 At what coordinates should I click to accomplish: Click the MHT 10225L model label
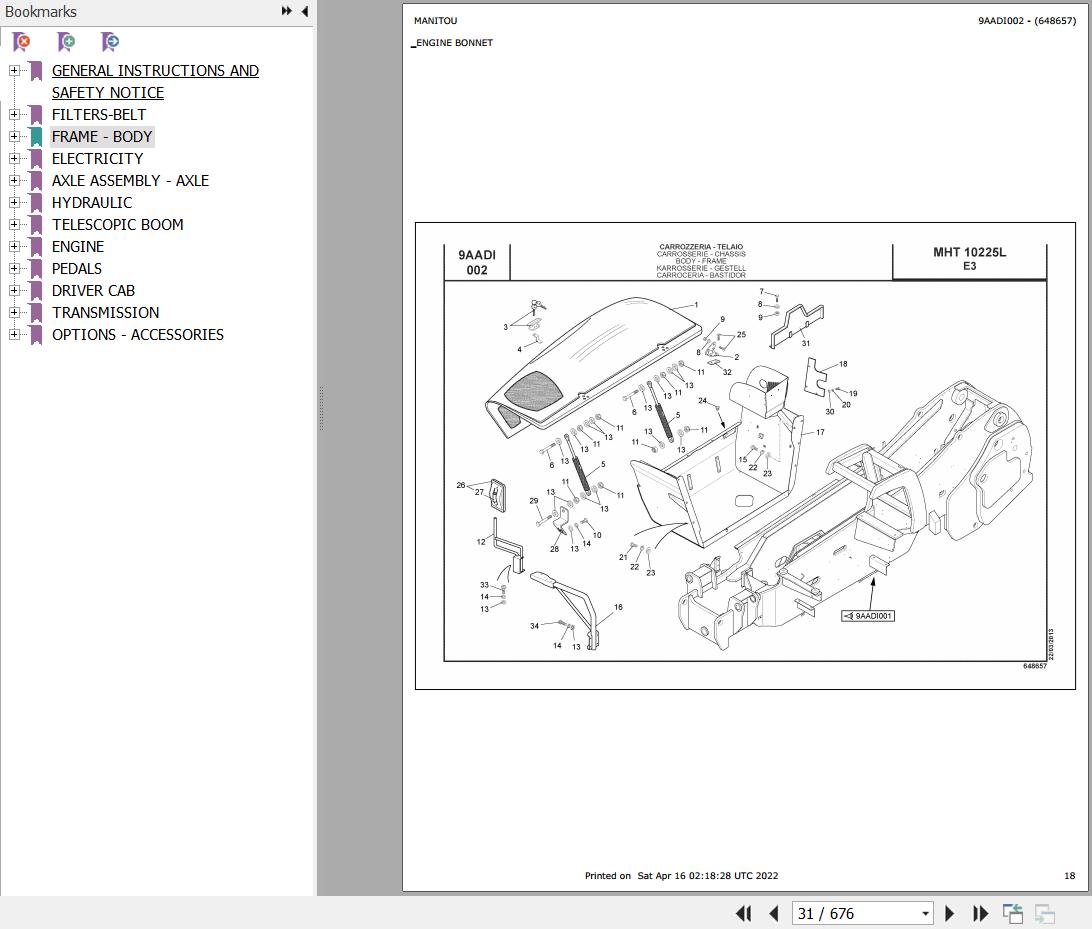click(x=969, y=252)
